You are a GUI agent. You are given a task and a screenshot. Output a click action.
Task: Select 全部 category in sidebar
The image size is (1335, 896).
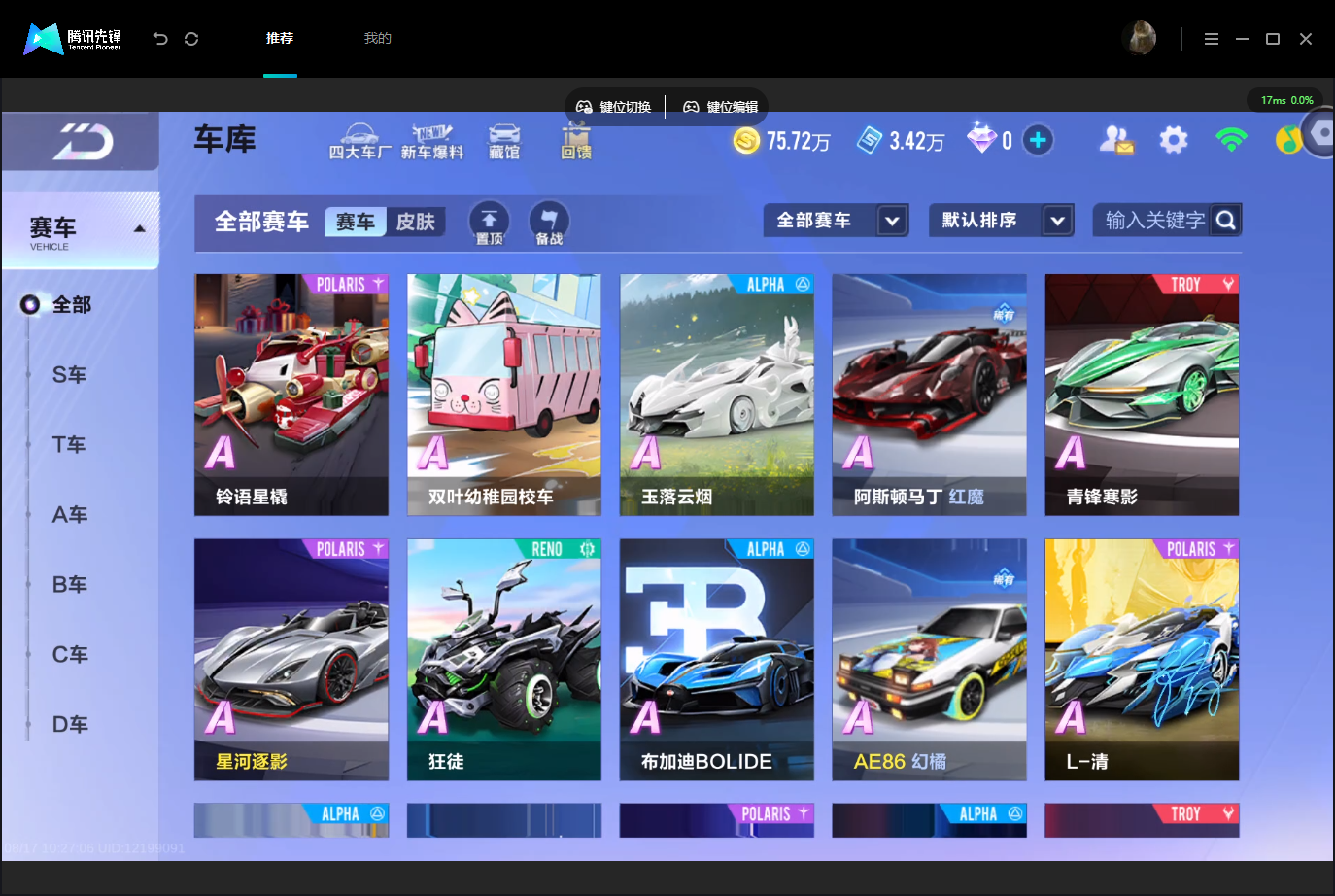point(71,305)
